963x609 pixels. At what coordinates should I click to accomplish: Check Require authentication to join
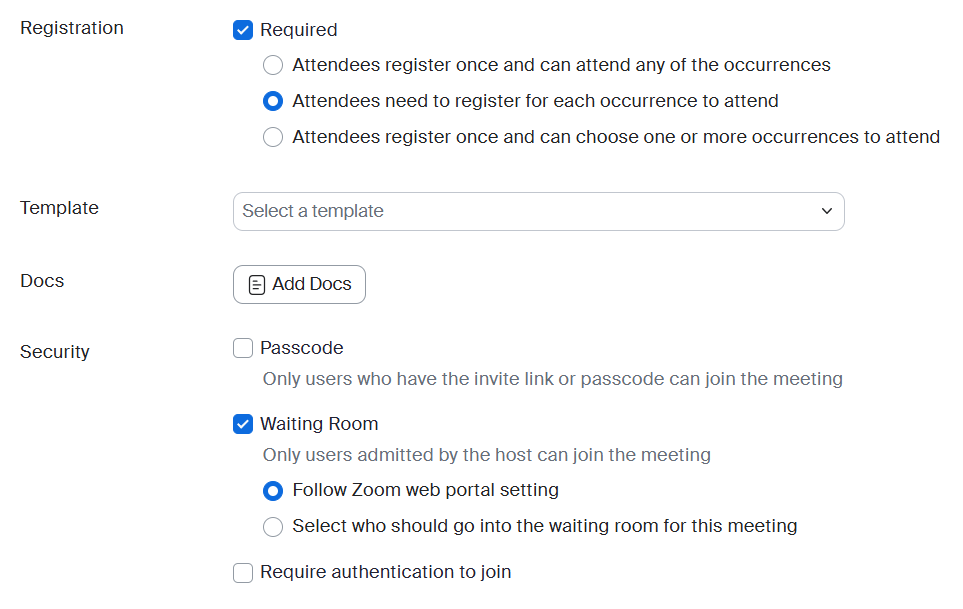[x=243, y=572]
